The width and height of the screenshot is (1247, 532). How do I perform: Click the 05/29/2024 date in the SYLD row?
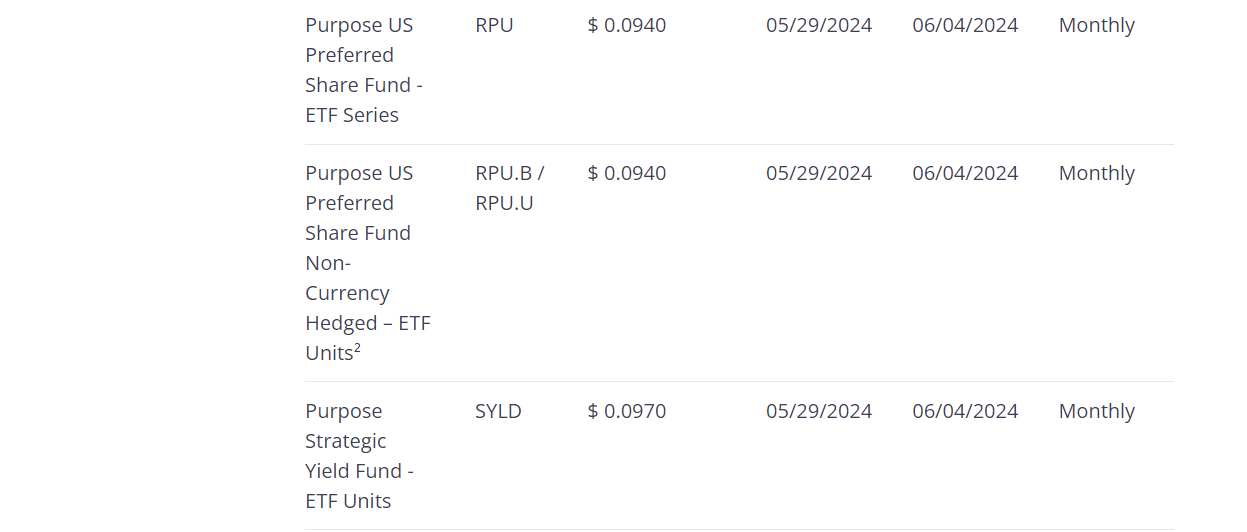click(819, 411)
